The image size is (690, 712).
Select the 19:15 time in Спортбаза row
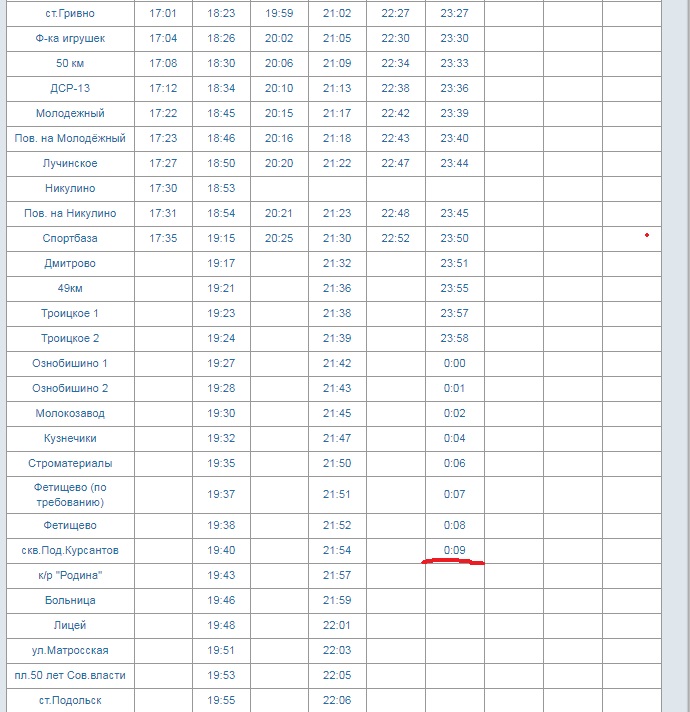(221, 238)
